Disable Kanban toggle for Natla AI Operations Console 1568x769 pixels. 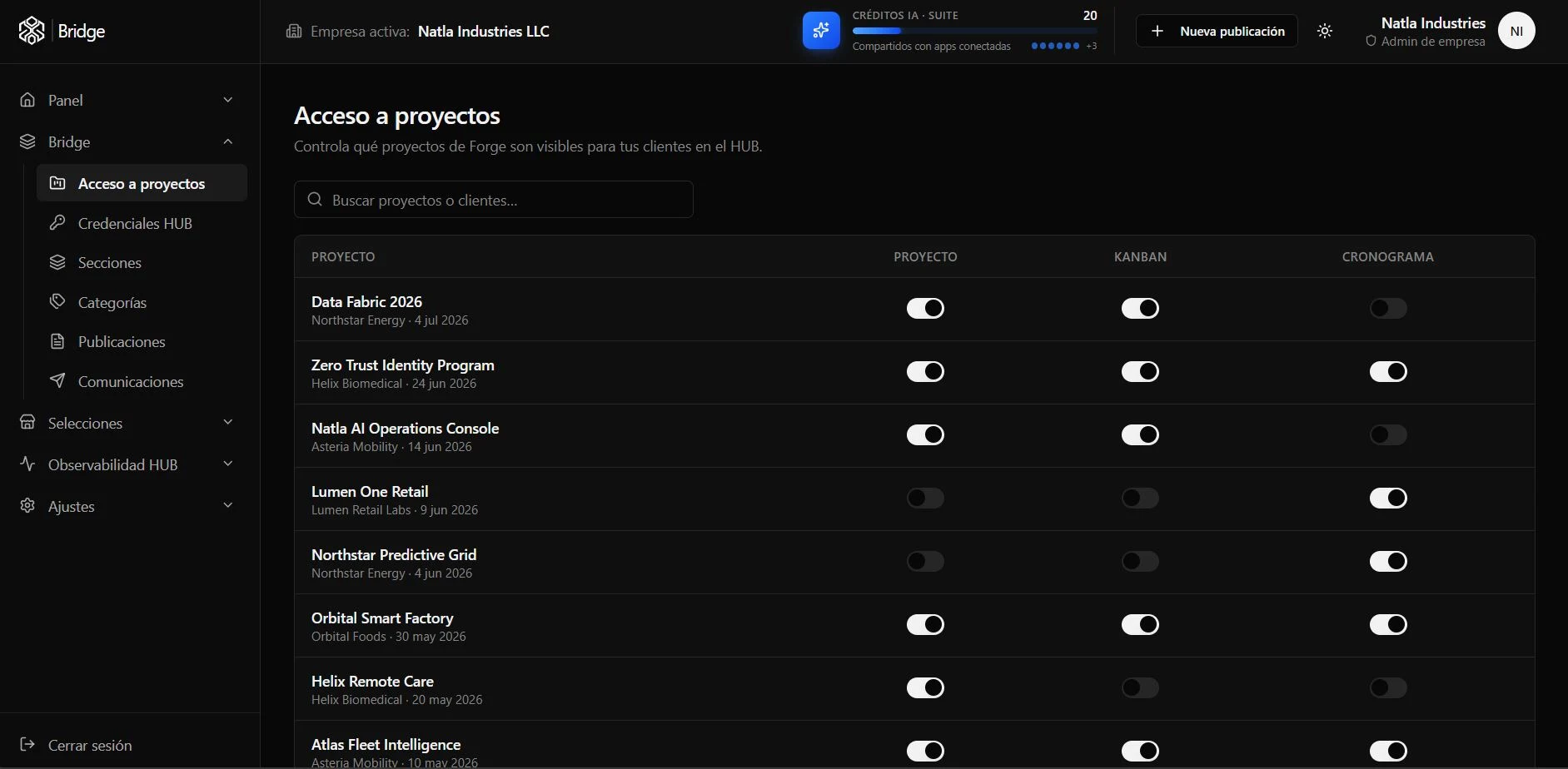(1140, 434)
